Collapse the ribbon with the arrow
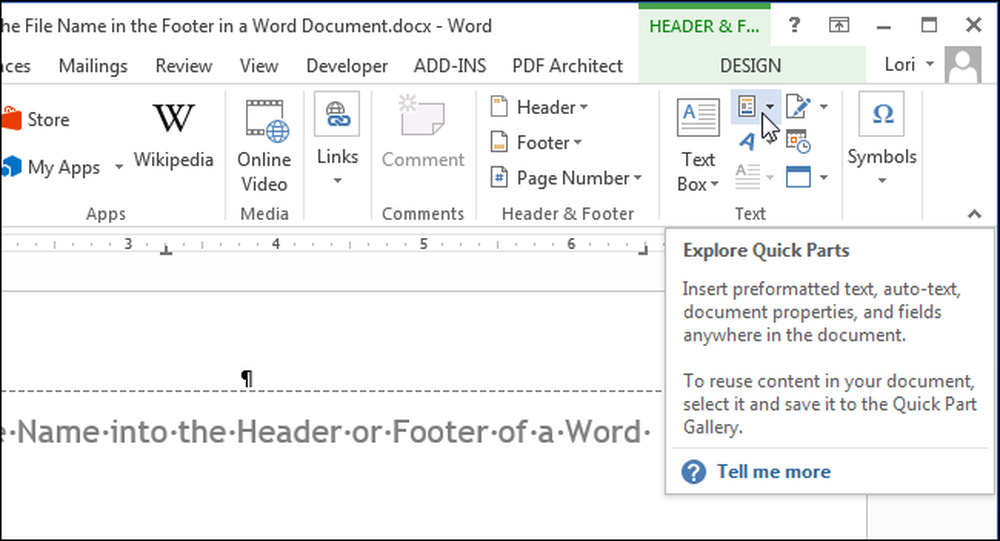1000x541 pixels. (974, 214)
